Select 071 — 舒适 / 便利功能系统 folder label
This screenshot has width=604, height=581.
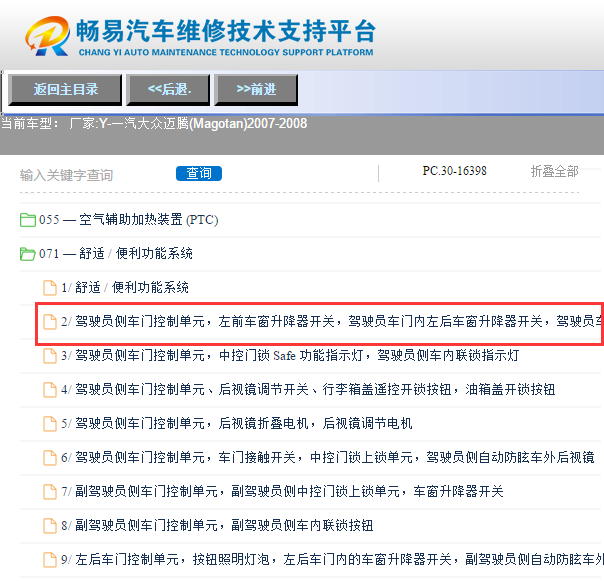[x=116, y=254]
